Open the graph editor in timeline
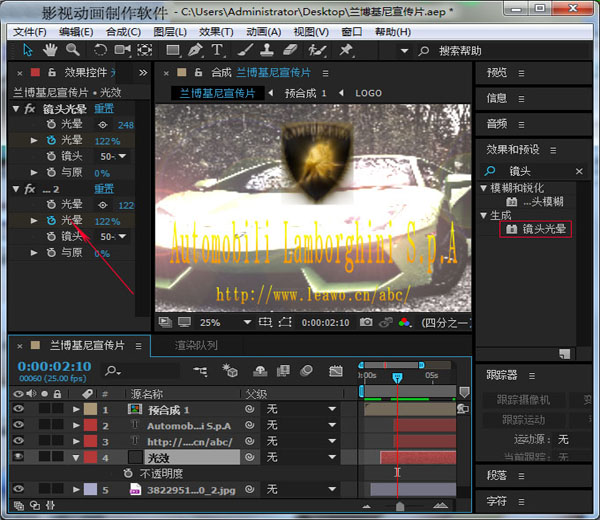600x520 pixels. (x=336, y=371)
